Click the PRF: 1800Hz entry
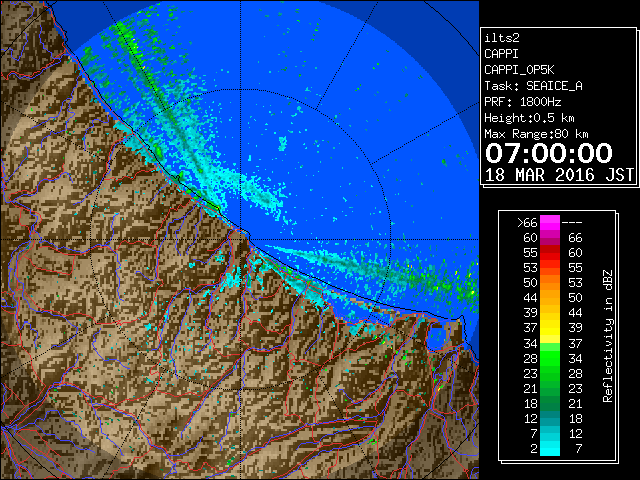This screenshot has width=640, height=480. (x=522, y=102)
